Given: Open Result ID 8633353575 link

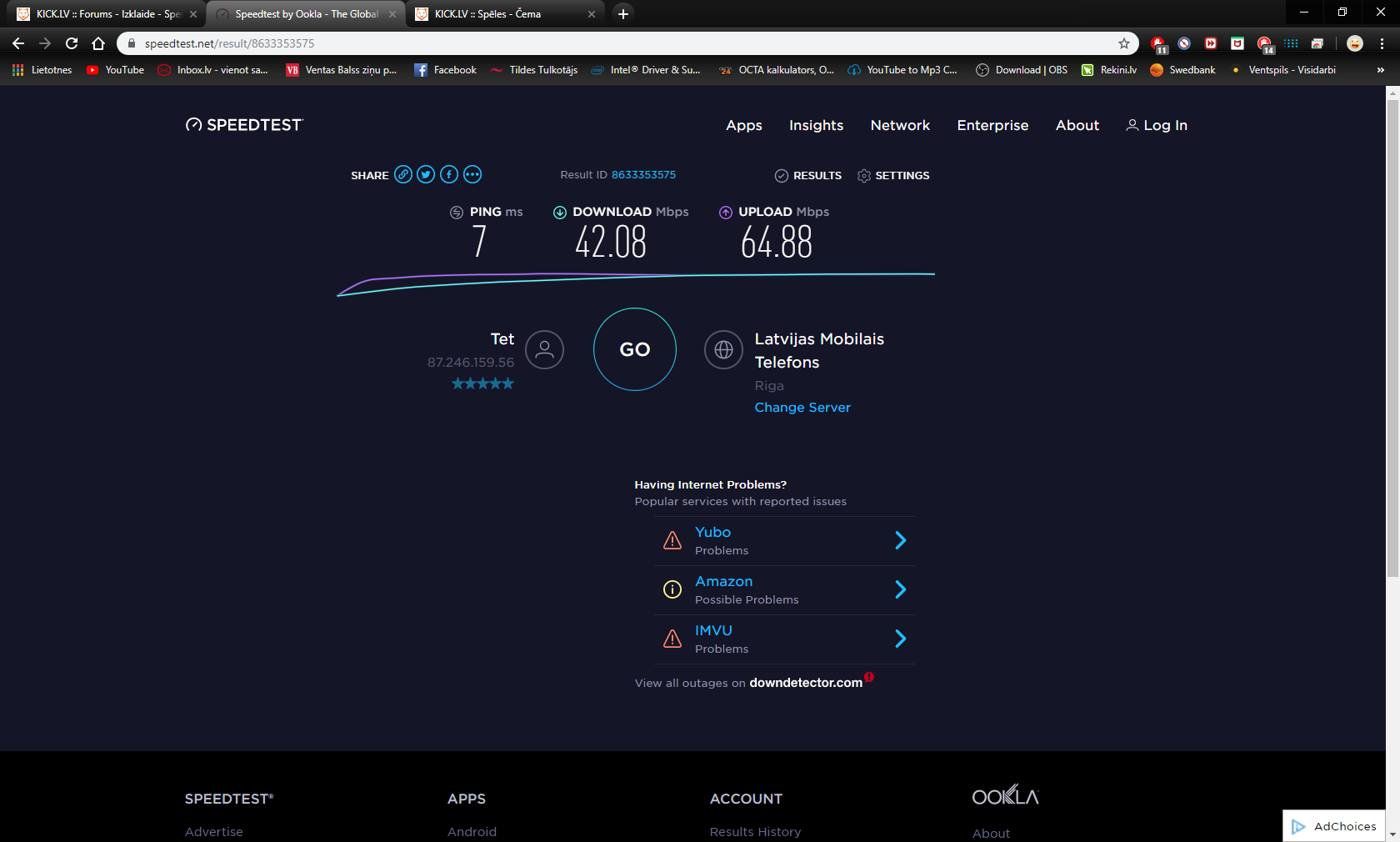Looking at the screenshot, I should click(643, 174).
